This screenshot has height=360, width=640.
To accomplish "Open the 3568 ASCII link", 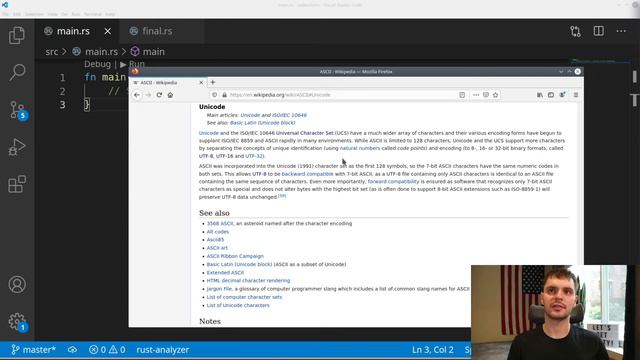I will click(220, 224).
